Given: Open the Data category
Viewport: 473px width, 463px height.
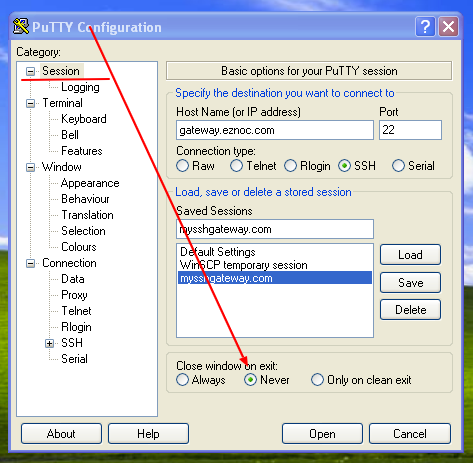Looking at the screenshot, I should click(x=73, y=279).
